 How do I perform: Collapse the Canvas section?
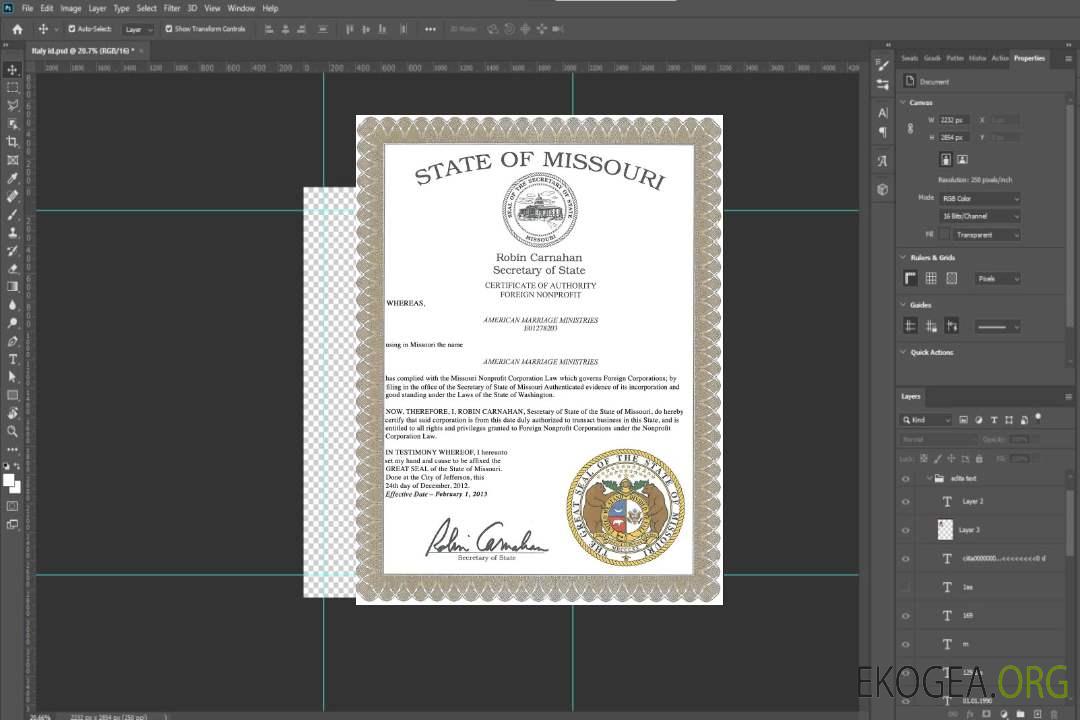(x=904, y=102)
